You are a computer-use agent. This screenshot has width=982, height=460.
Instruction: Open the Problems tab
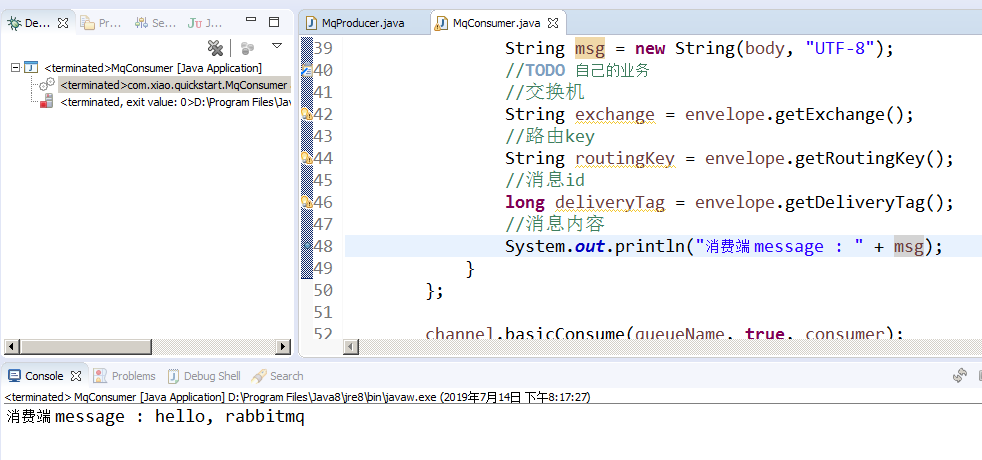point(124,376)
